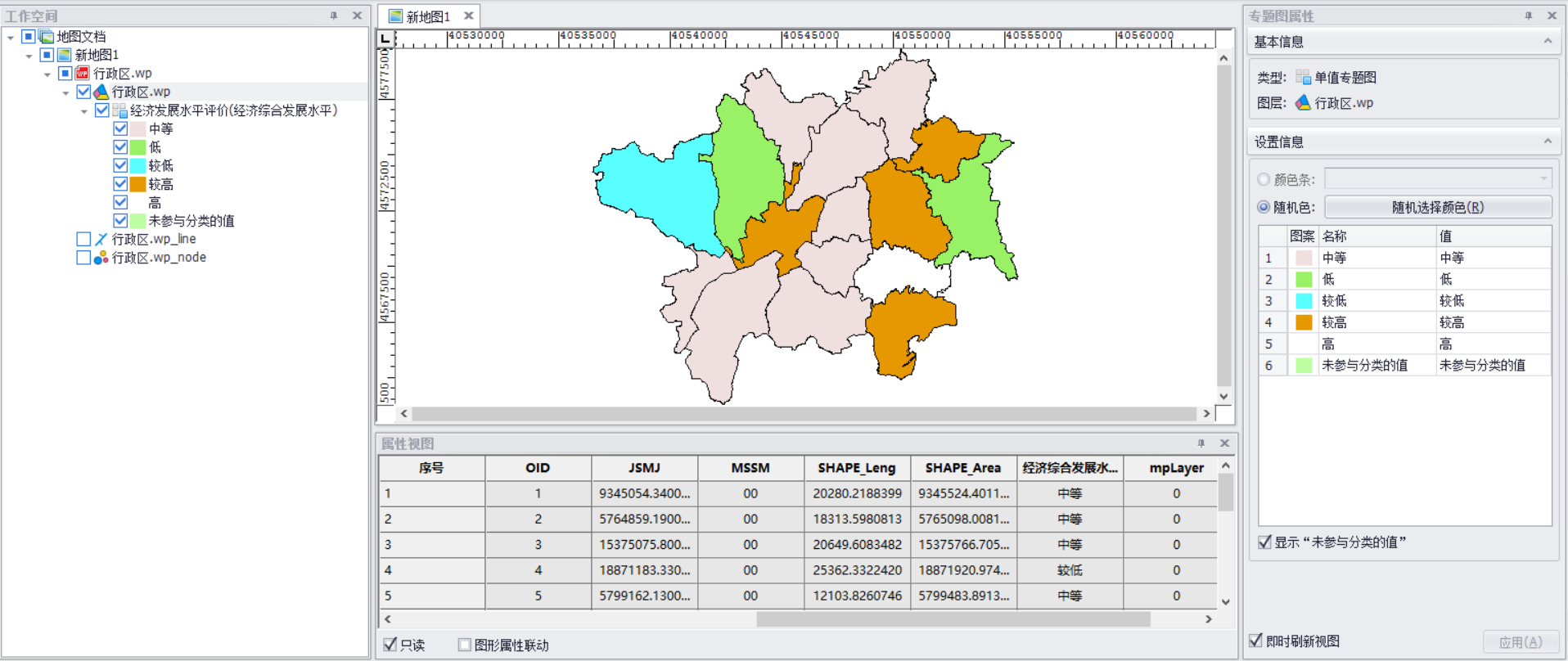Image resolution: width=1568 pixels, height=661 pixels.
Task: Click the map view vertical scrollbar
Action: pyautogui.click(x=1223, y=225)
